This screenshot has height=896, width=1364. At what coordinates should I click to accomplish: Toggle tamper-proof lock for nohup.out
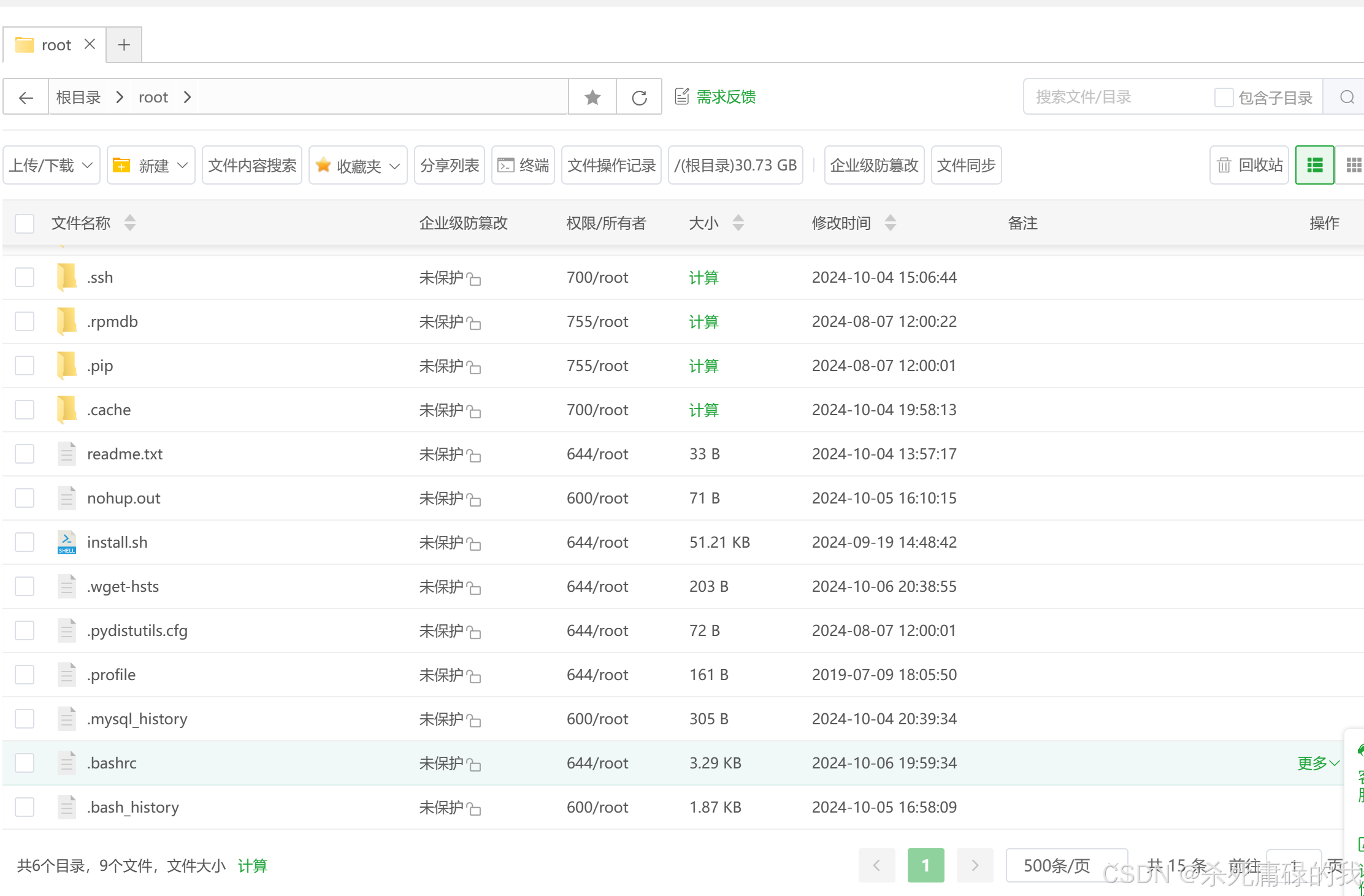(473, 500)
